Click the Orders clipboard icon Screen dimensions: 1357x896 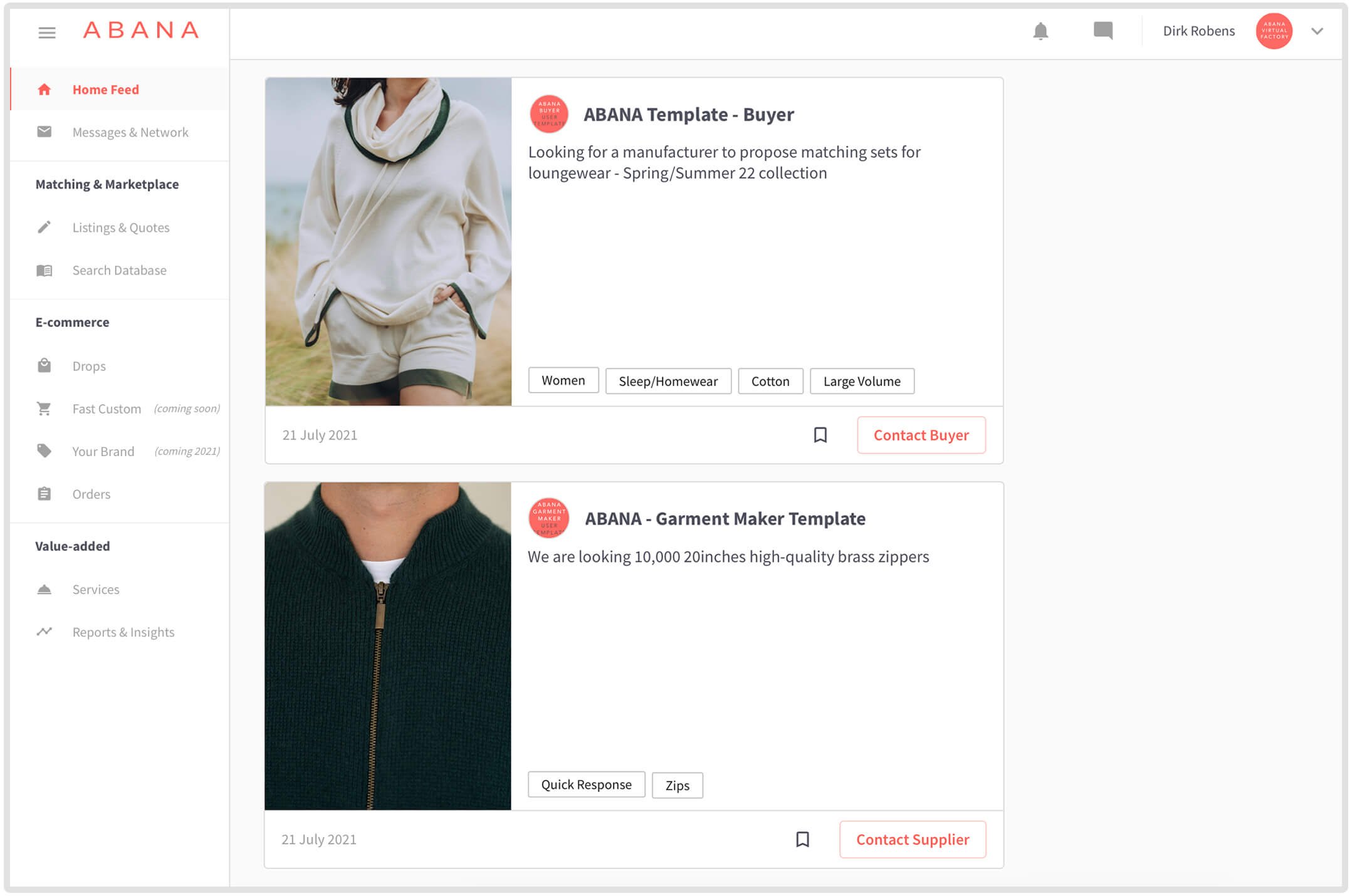point(44,494)
